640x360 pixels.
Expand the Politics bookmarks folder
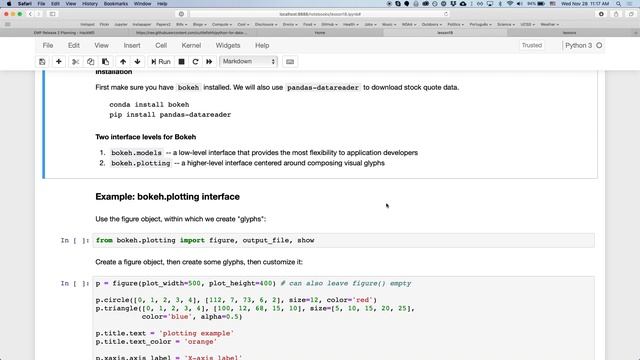455,24
